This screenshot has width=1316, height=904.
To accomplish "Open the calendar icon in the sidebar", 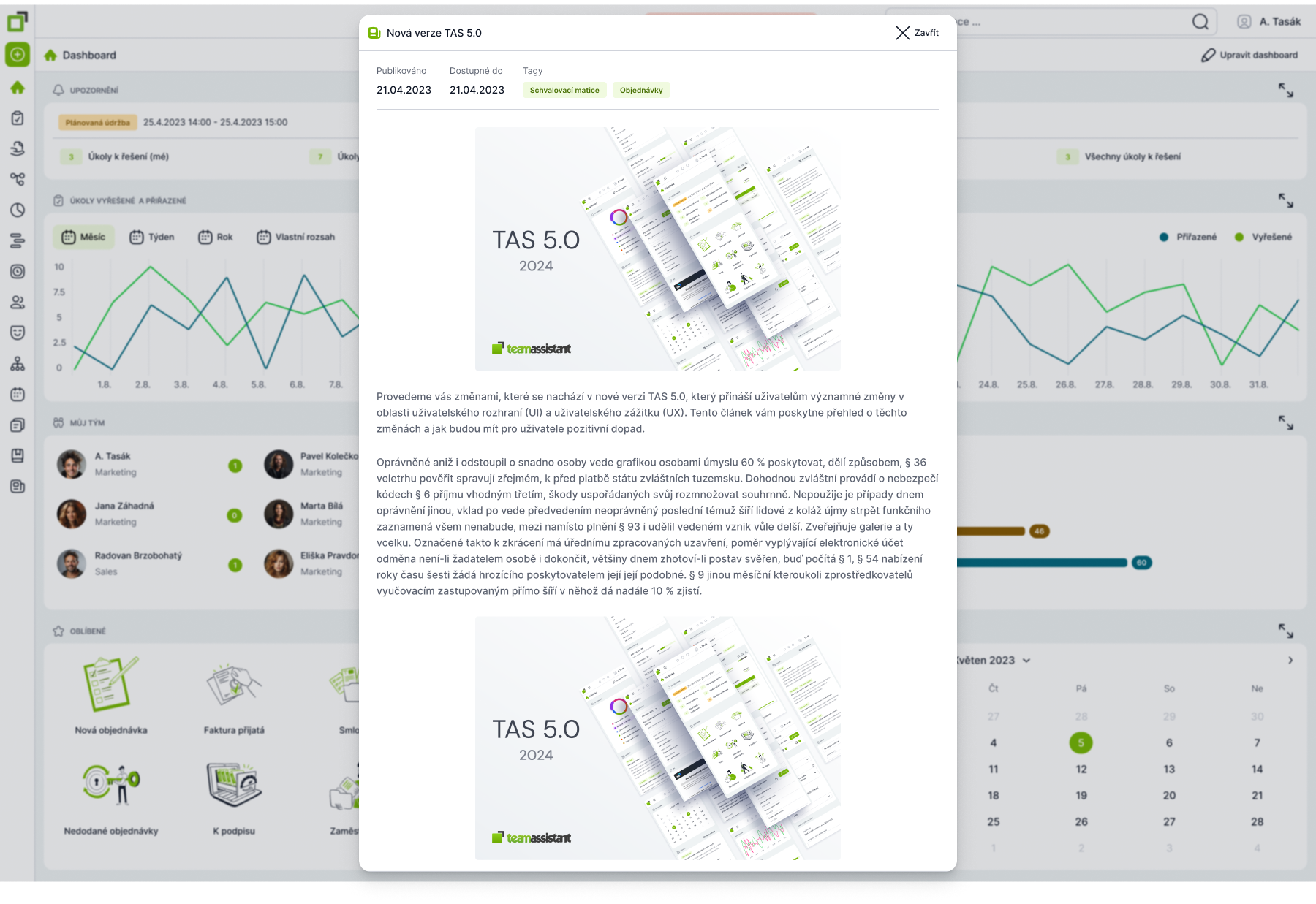I will pos(18,395).
